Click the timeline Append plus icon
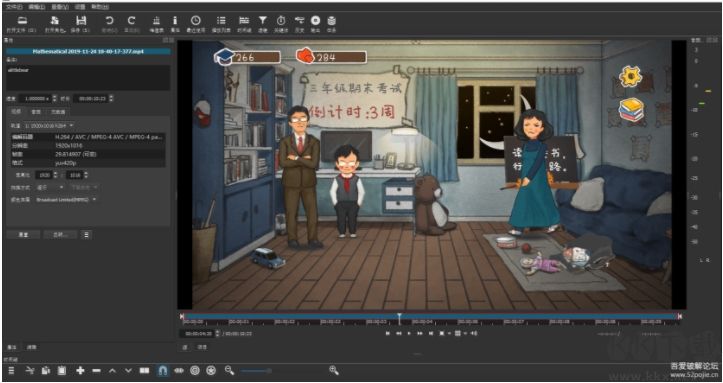The width and height of the screenshot is (723, 383). [x=80, y=370]
